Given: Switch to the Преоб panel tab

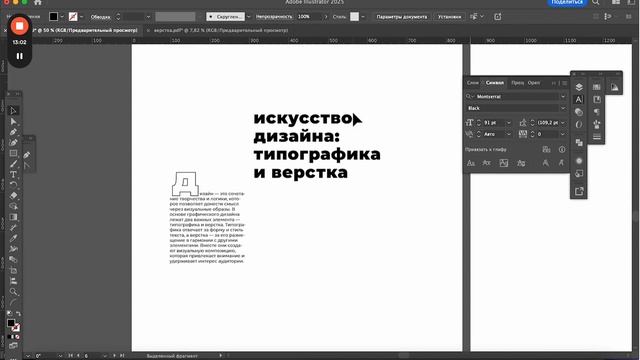Looking at the screenshot, I should click(518, 83).
